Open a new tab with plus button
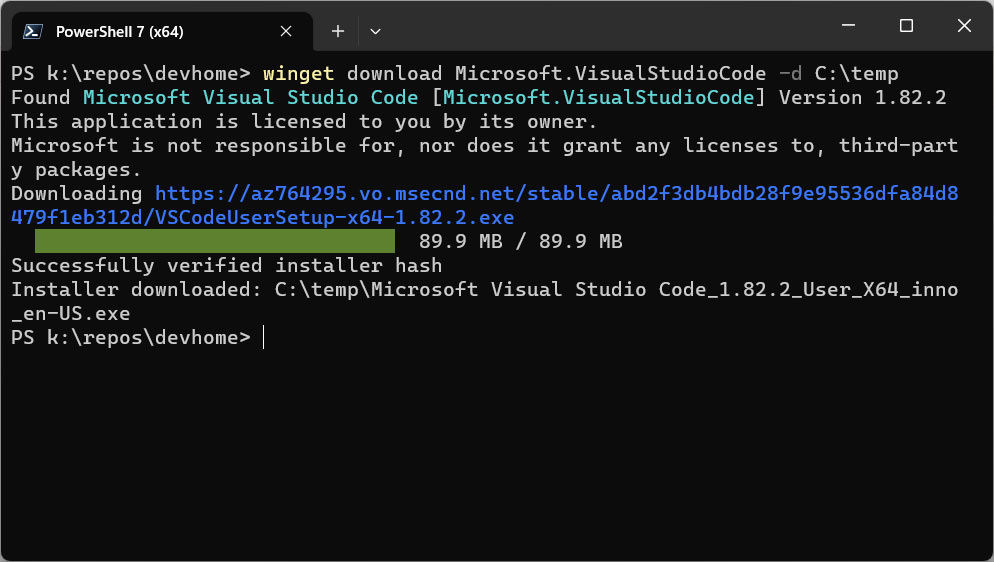Viewport: 994px width, 562px height. tap(338, 31)
